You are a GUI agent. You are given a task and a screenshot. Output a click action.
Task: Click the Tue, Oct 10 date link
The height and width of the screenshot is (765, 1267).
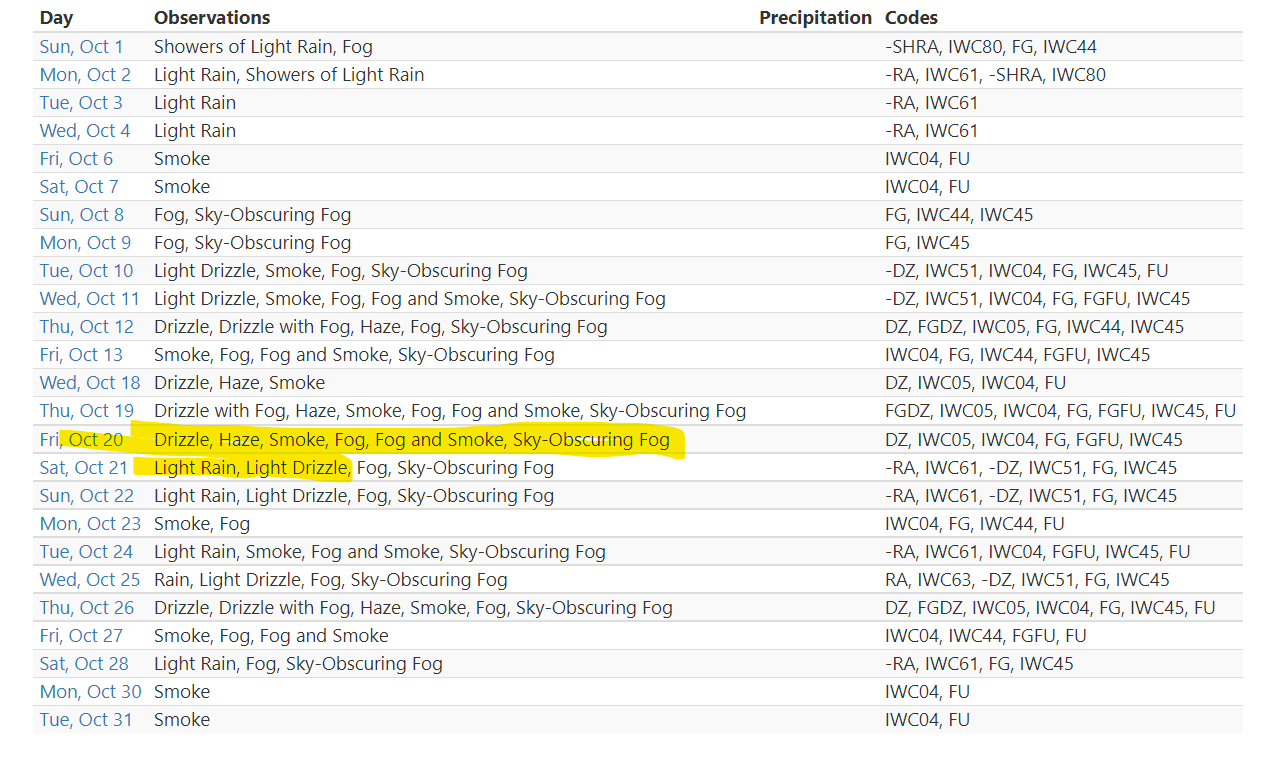click(x=86, y=271)
